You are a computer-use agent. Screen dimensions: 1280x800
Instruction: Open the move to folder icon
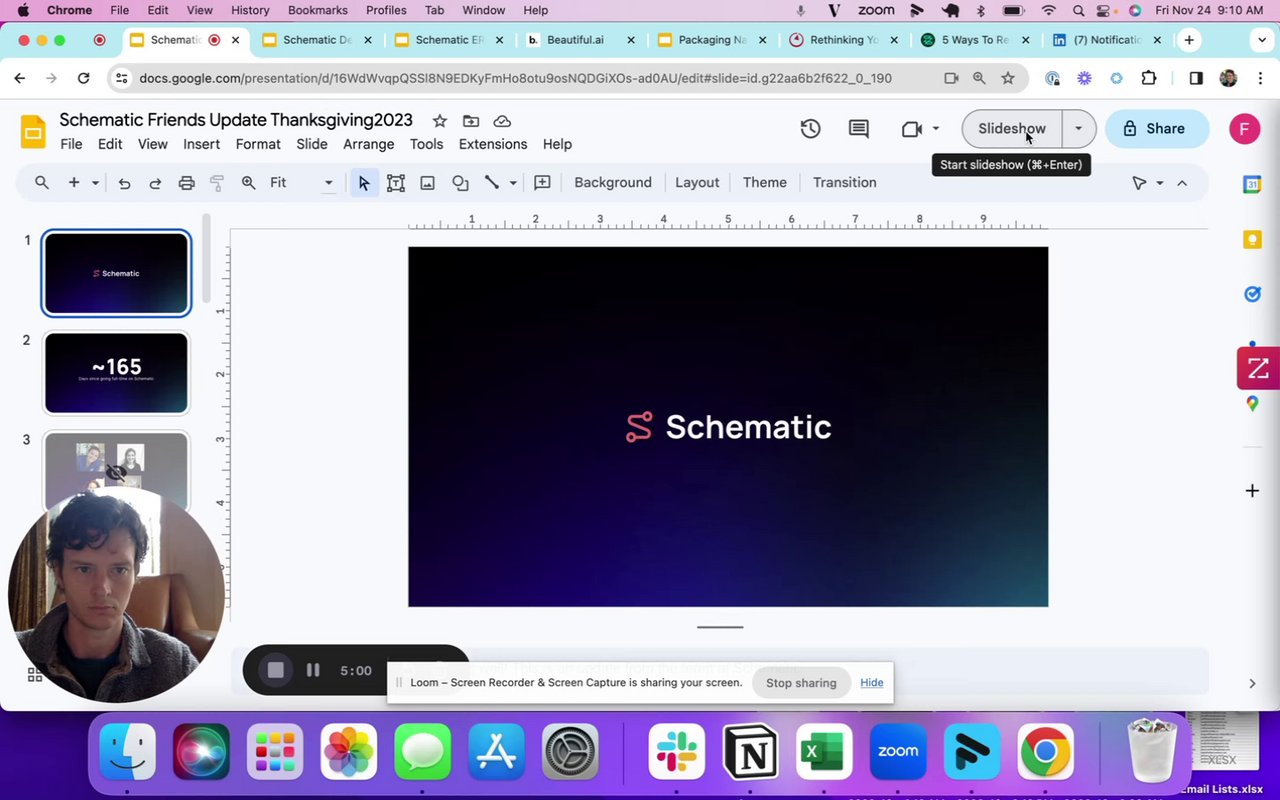pyautogui.click(x=471, y=121)
